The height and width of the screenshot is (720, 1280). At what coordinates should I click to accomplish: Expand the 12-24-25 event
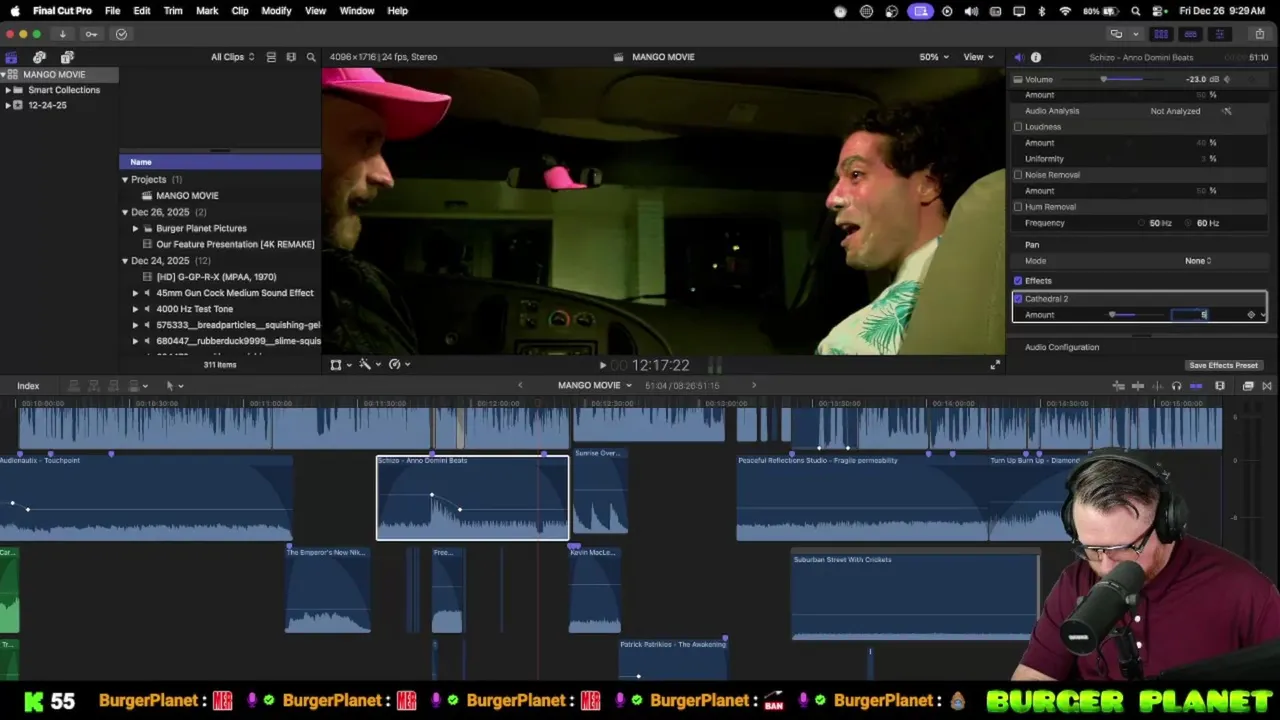[8, 105]
